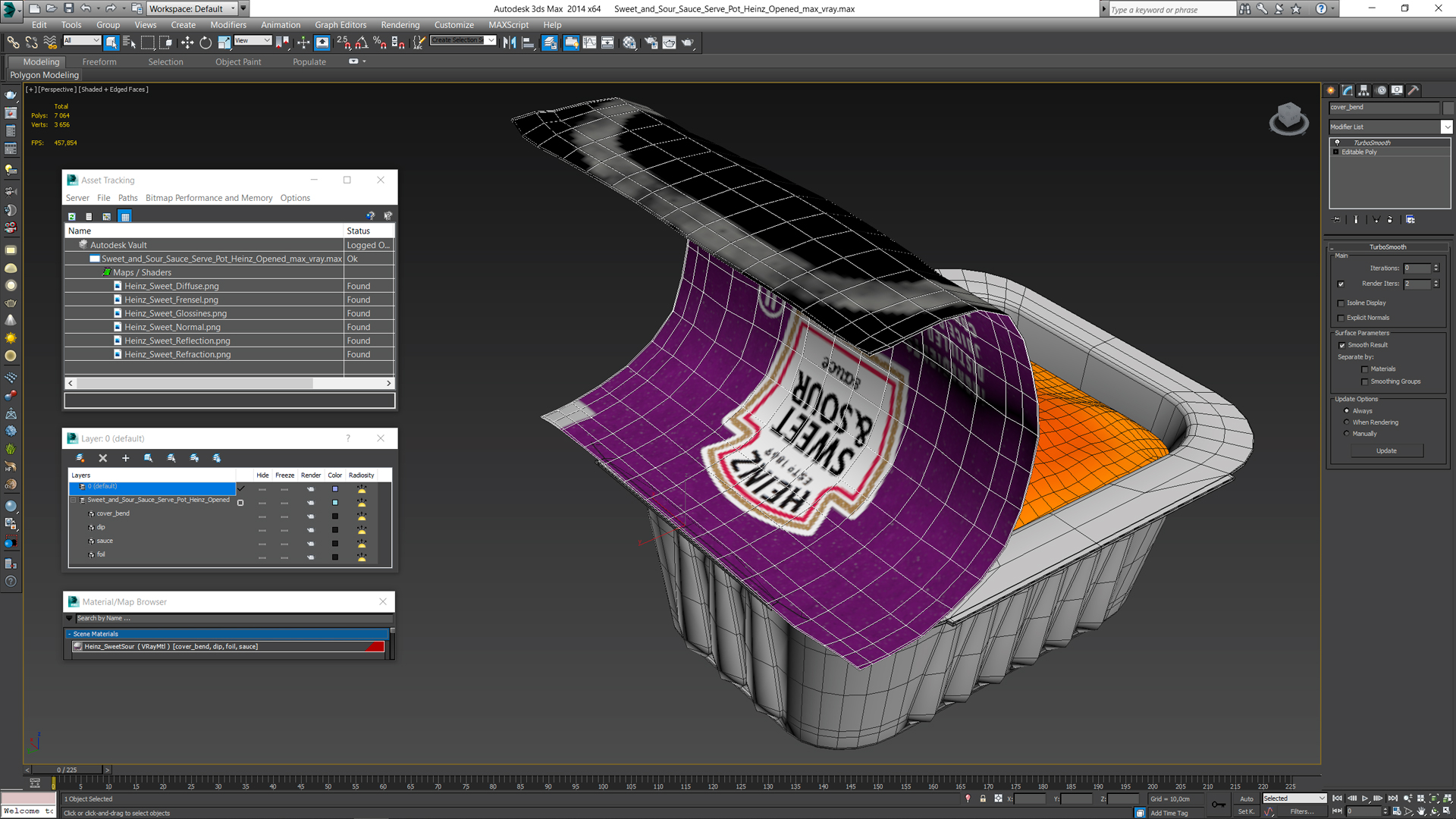Open the Rendering menu
Image resolution: width=1456 pixels, height=819 pixels.
point(400,25)
